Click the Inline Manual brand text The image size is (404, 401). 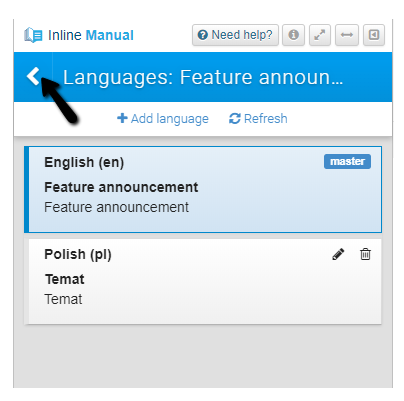(x=91, y=35)
